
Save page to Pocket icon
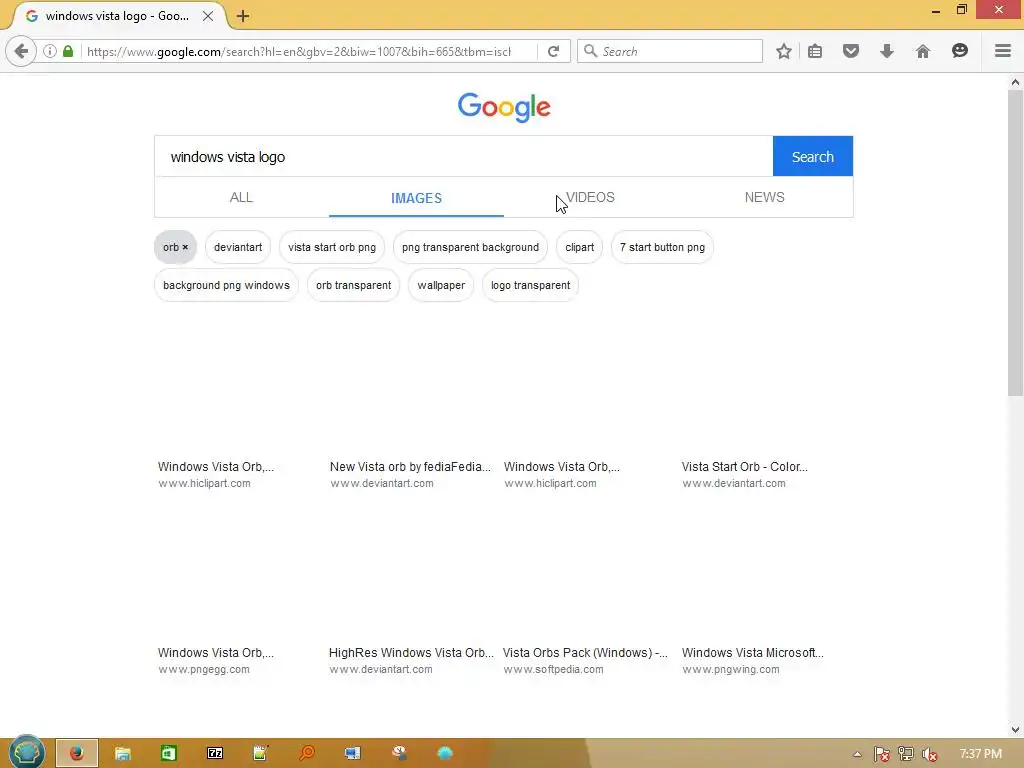tap(850, 51)
